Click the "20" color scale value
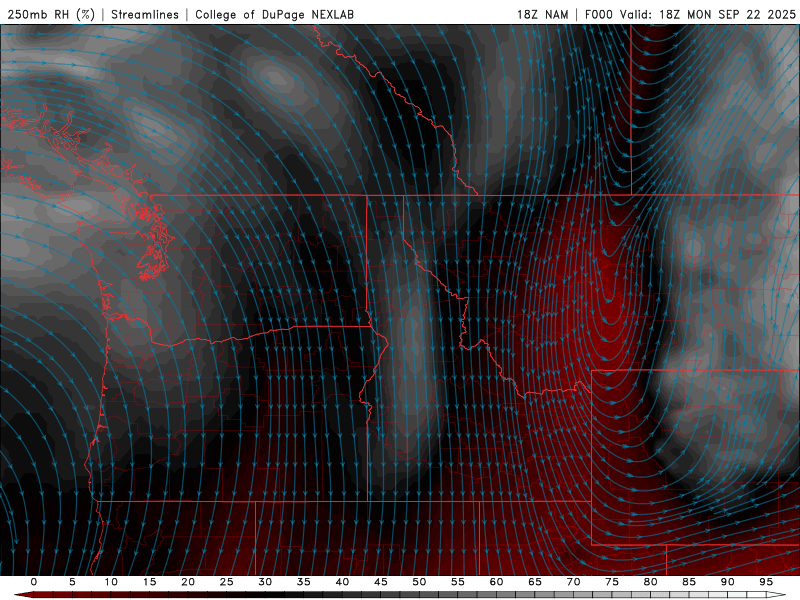 click(x=188, y=582)
